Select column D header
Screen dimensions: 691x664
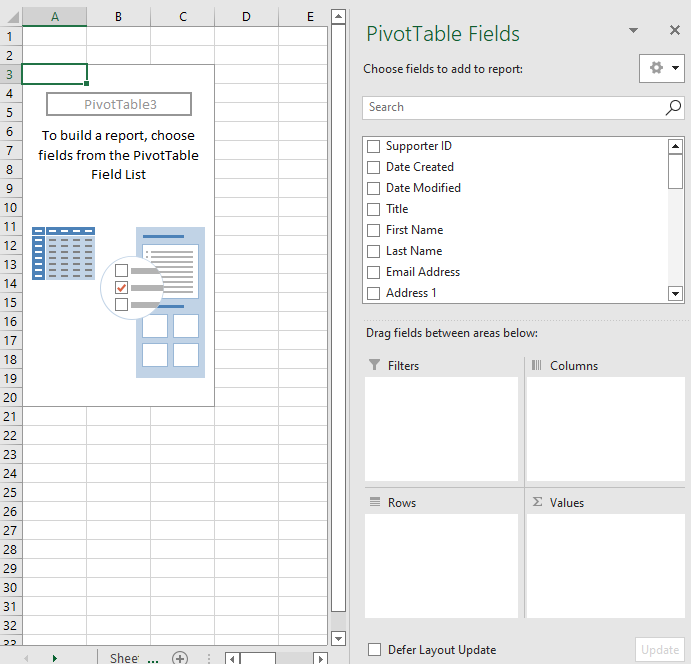pos(246,17)
